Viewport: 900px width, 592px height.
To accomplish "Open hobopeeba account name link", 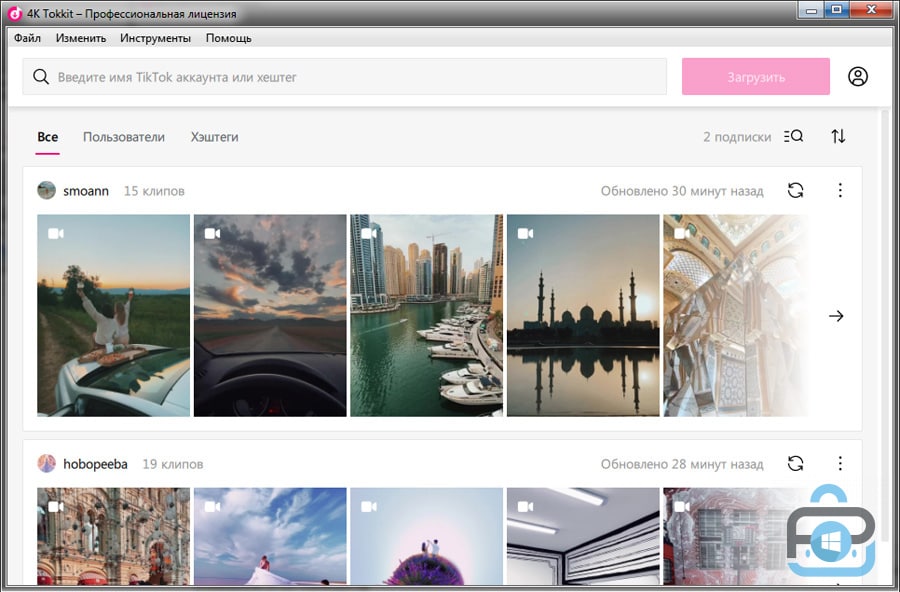I will (x=95, y=463).
